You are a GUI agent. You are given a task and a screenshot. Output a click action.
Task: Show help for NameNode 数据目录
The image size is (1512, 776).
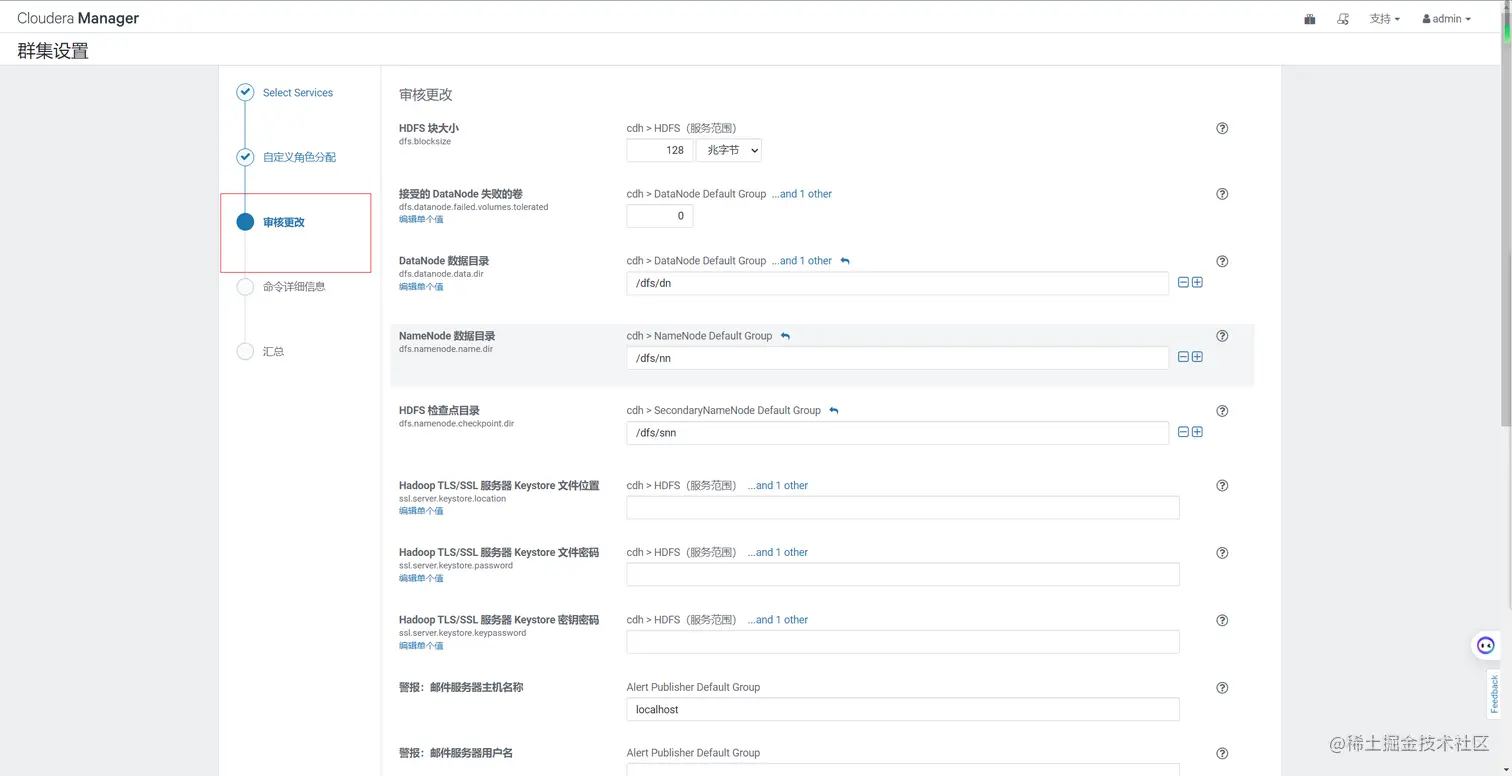point(1222,336)
